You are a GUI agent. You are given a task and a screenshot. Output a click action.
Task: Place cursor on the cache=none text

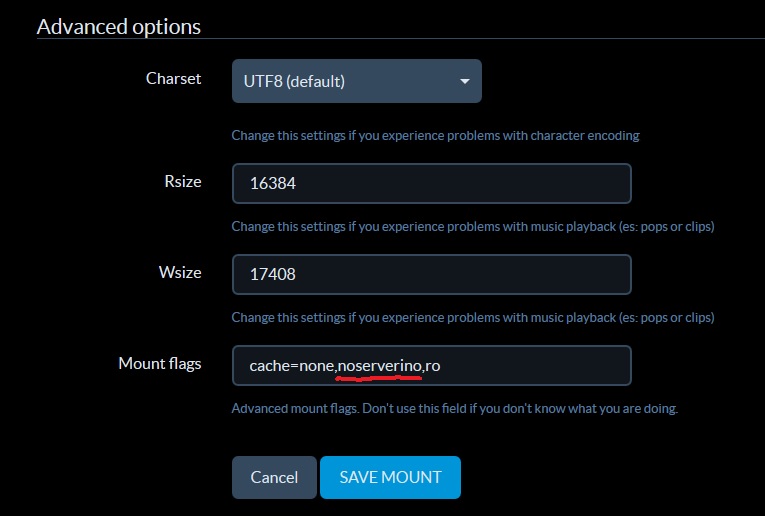(x=292, y=366)
